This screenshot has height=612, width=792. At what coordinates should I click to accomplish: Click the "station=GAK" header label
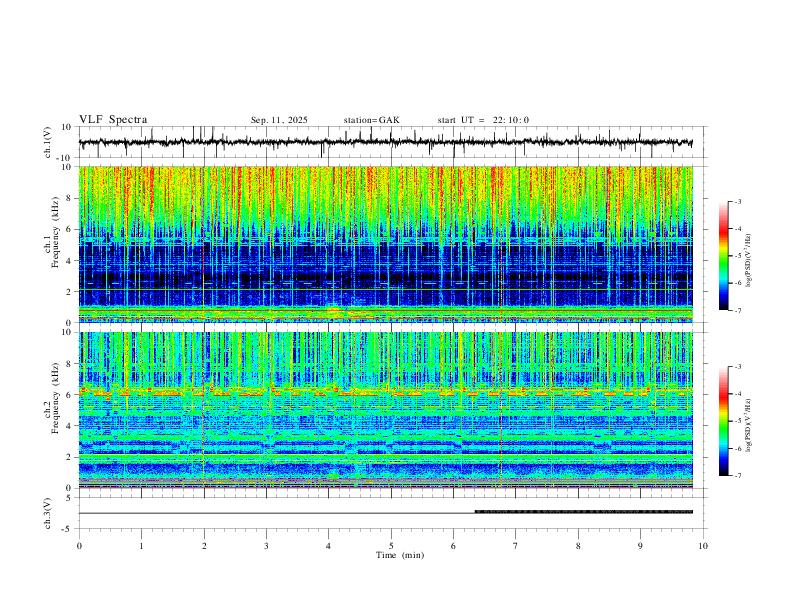click(371, 120)
